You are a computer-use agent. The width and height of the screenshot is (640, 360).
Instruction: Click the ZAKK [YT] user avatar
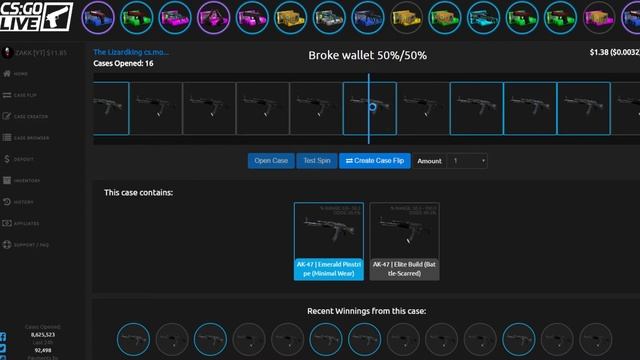7,53
